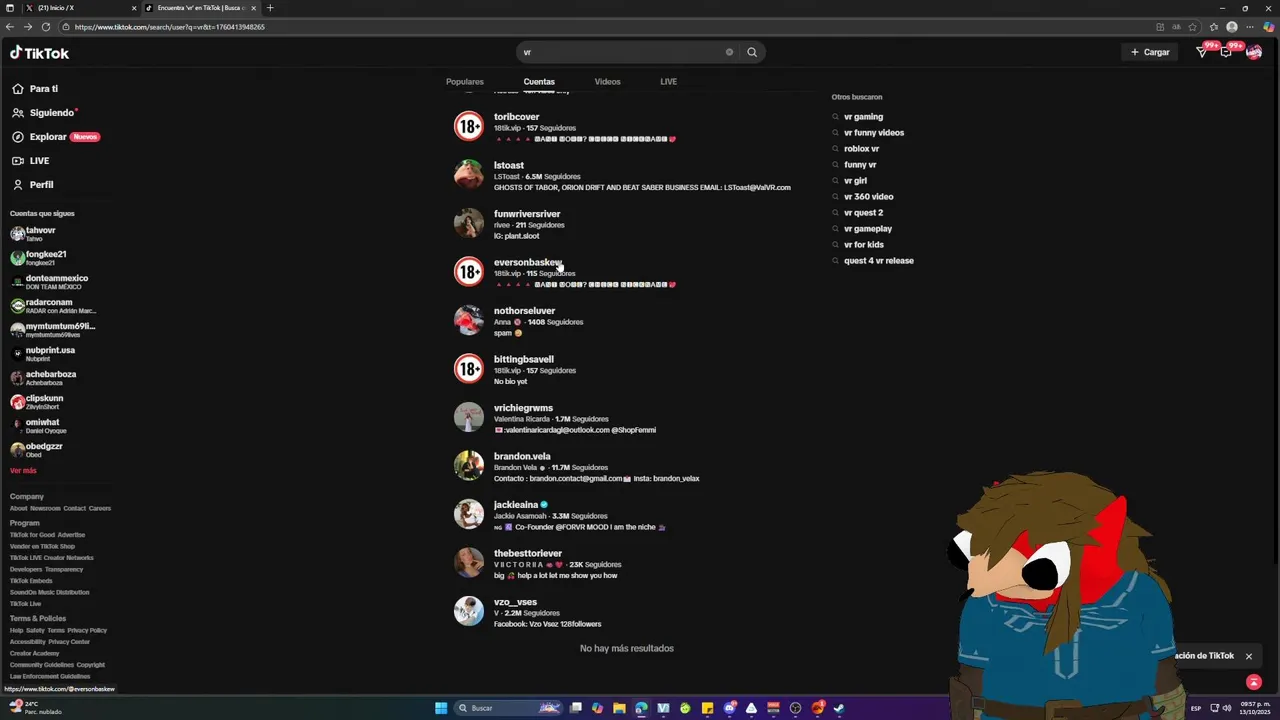Screen dimensions: 1280x720
Task: Open Steam from the taskbar
Action: point(840,708)
